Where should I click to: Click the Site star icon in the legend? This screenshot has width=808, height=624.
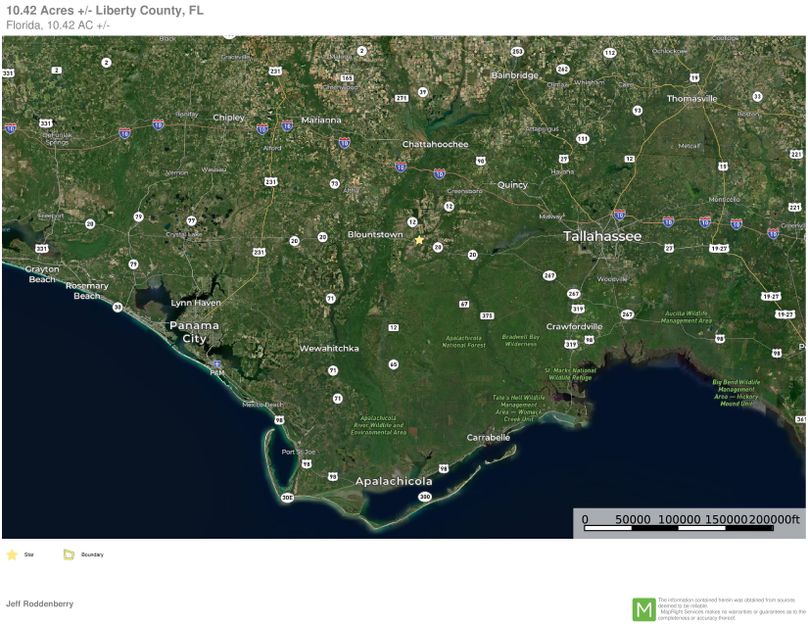(14, 552)
